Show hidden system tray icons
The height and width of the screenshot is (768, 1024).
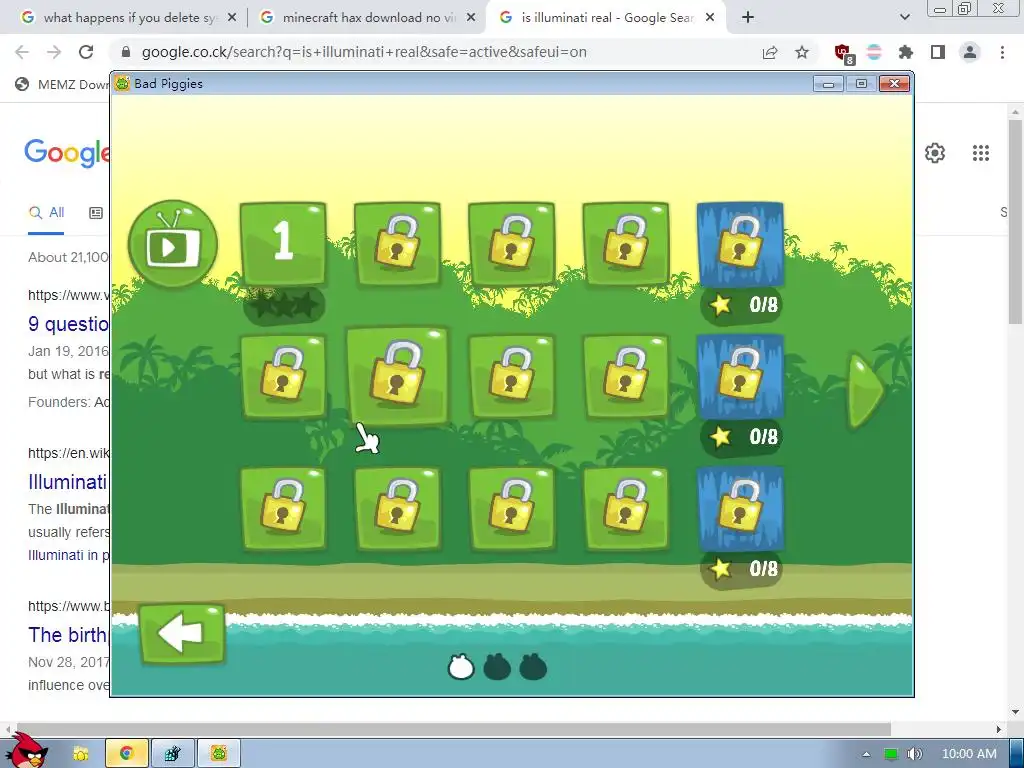pos(866,754)
